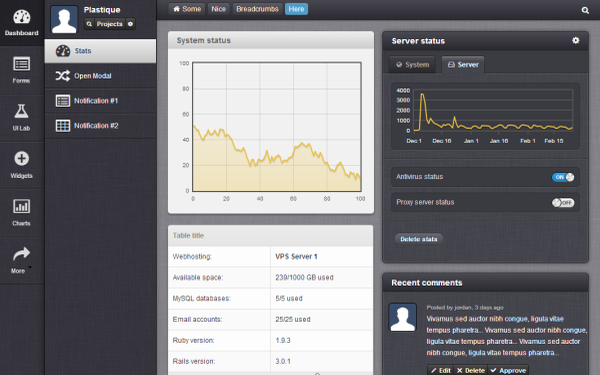600x375 pixels.
Task: Select the Stats menu item
Action: point(100,51)
